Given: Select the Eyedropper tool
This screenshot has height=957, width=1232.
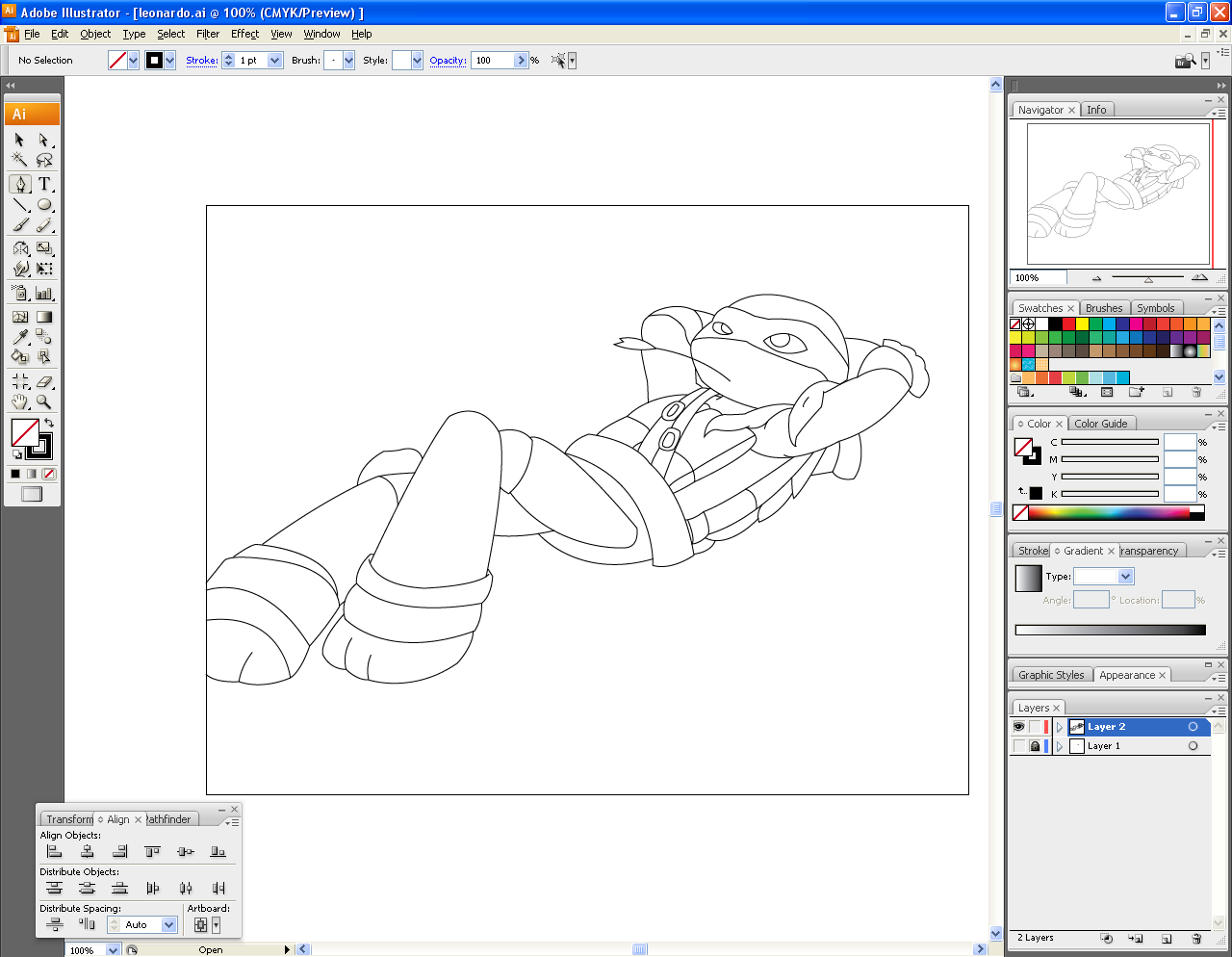Looking at the screenshot, I should click(x=19, y=337).
